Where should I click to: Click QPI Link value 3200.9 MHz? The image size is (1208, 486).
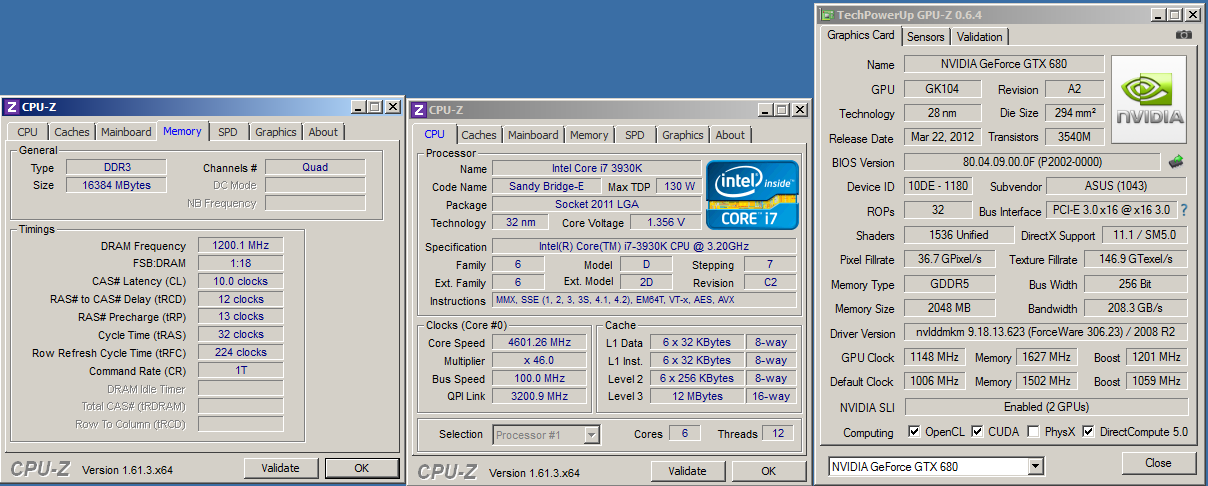pyautogui.click(x=540, y=397)
